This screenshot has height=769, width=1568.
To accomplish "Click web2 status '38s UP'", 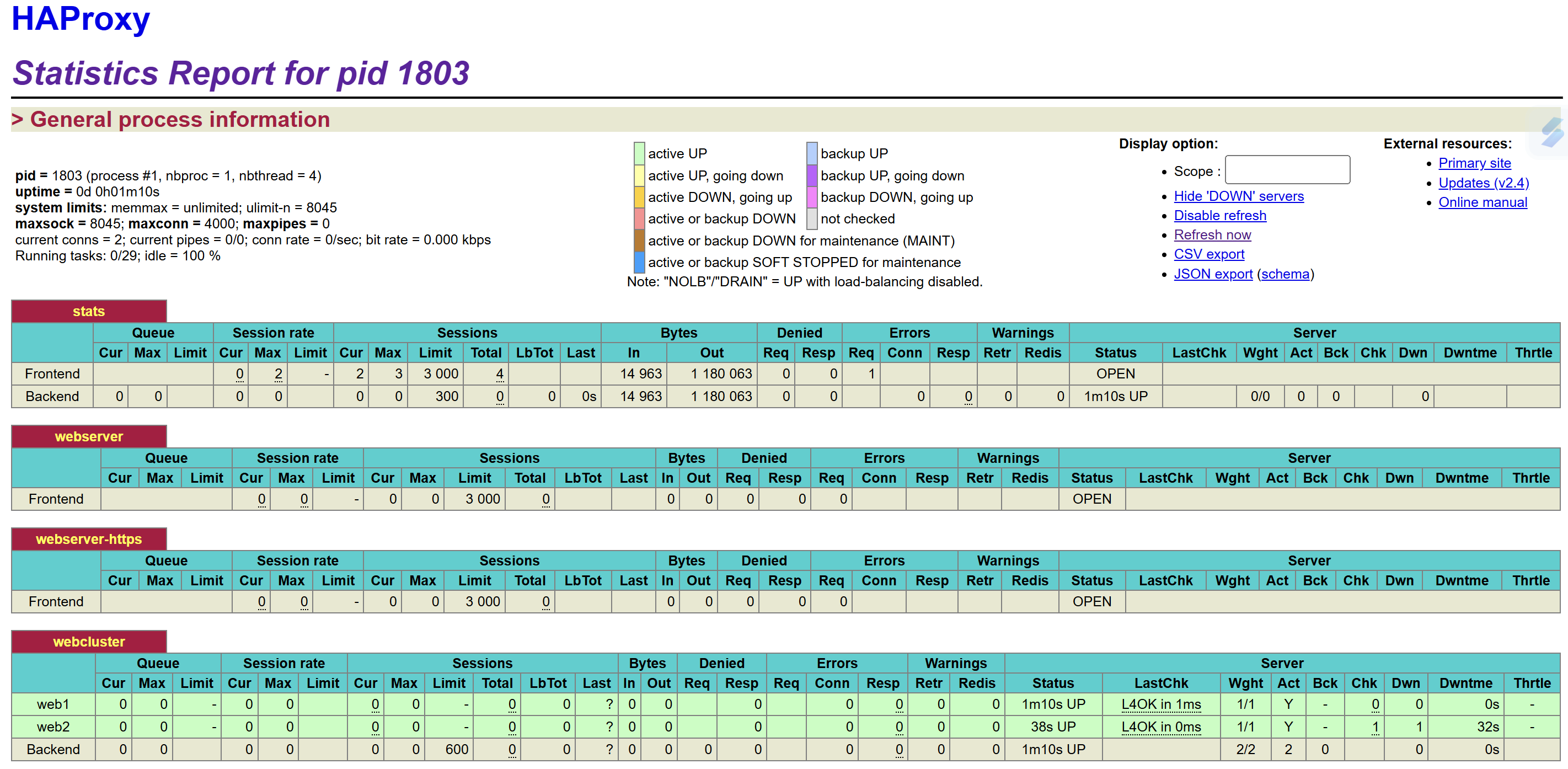I will [1053, 727].
